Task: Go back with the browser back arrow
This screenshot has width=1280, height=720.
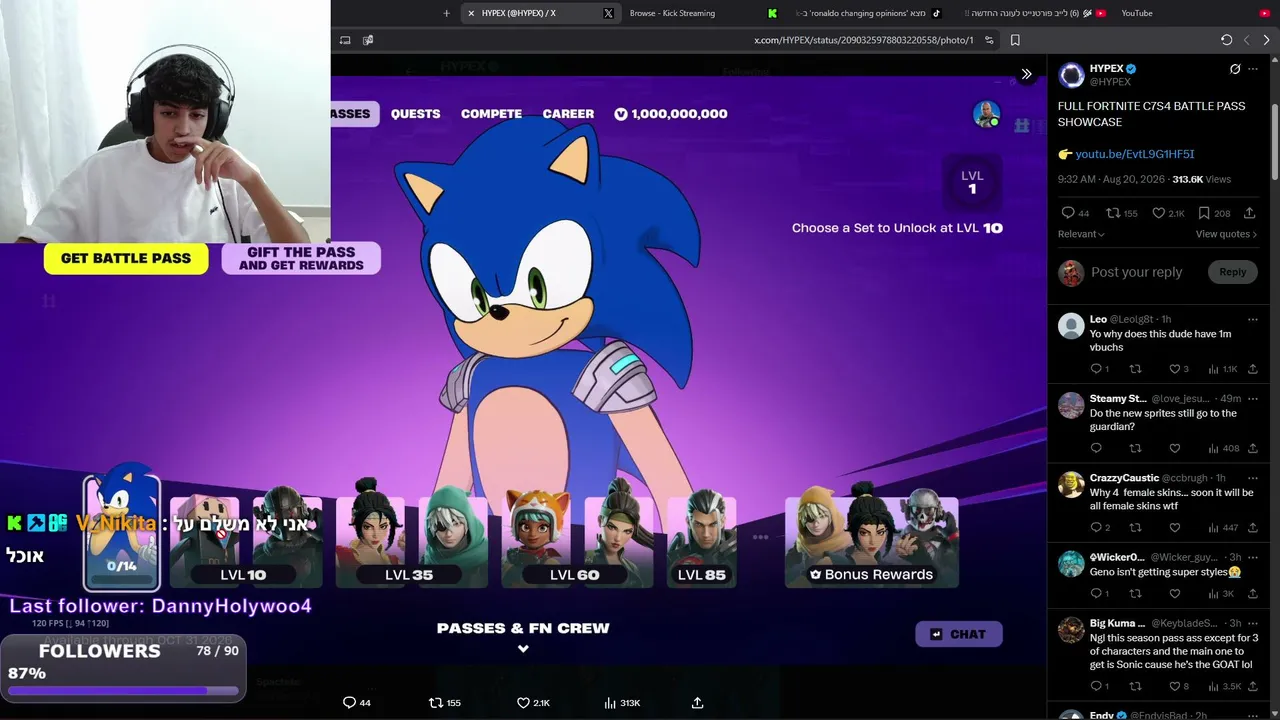Action: (1246, 40)
